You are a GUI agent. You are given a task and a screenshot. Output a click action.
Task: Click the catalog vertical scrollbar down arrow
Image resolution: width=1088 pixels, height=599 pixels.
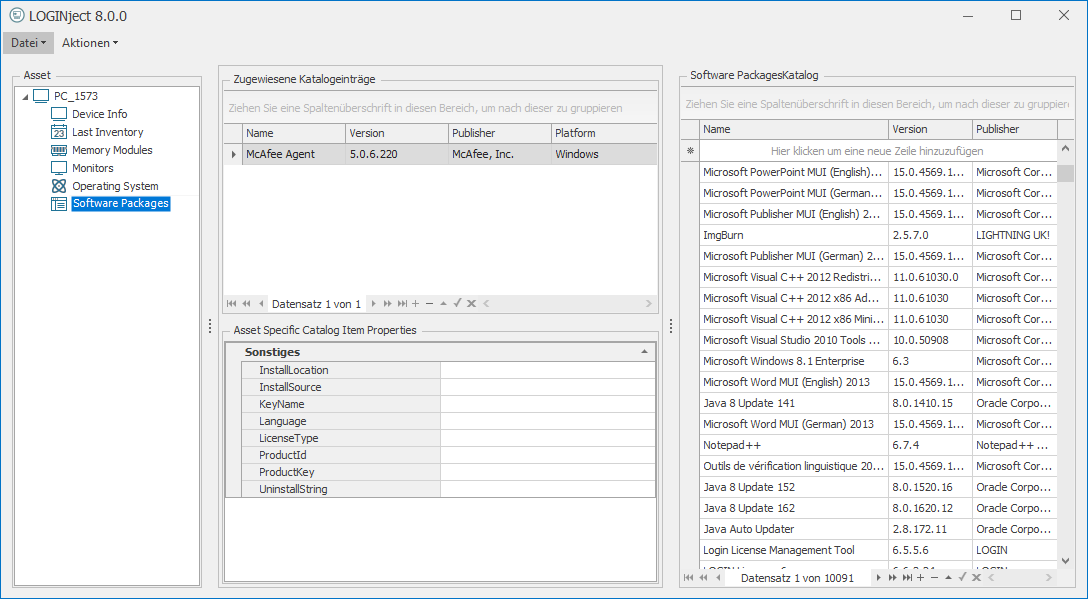pyautogui.click(x=1066, y=561)
